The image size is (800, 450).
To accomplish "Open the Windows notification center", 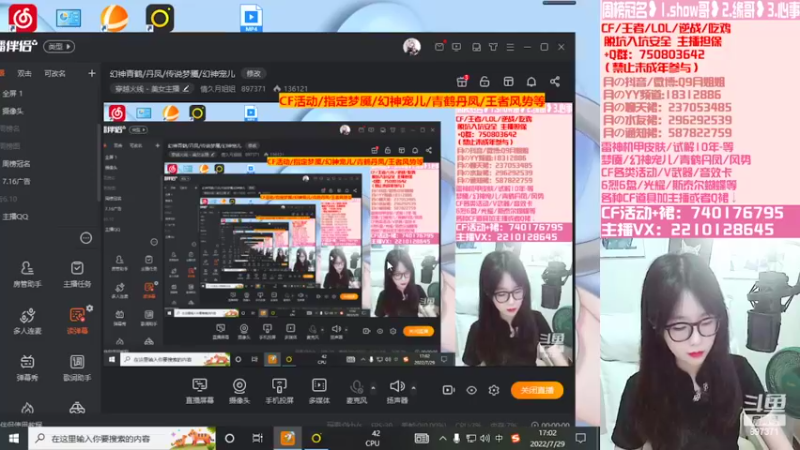I will pyautogui.click(x=581, y=438).
